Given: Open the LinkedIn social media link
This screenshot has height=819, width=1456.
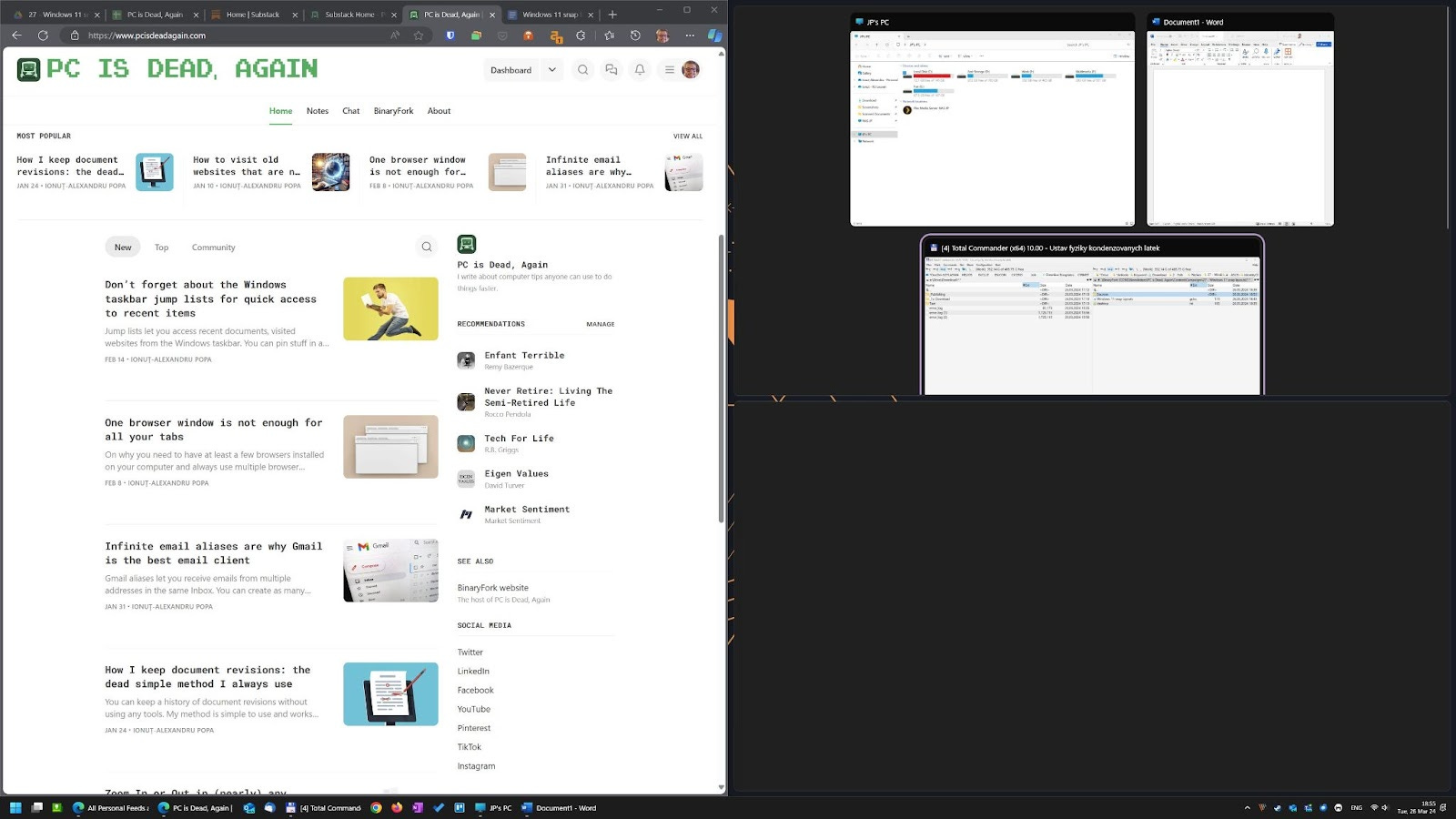Looking at the screenshot, I should pos(473,672).
